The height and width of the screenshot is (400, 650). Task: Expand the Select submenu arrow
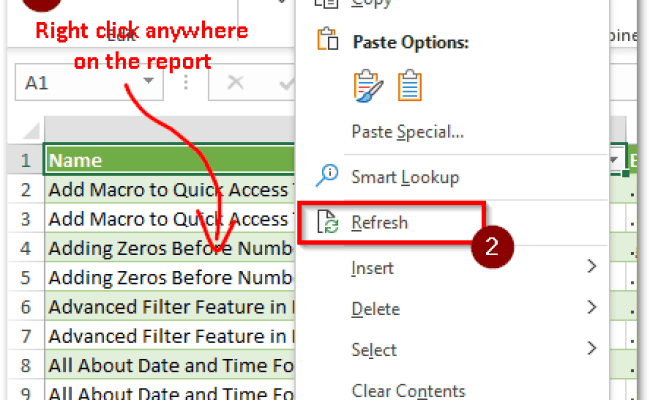pyautogui.click(x=592, y=348)
